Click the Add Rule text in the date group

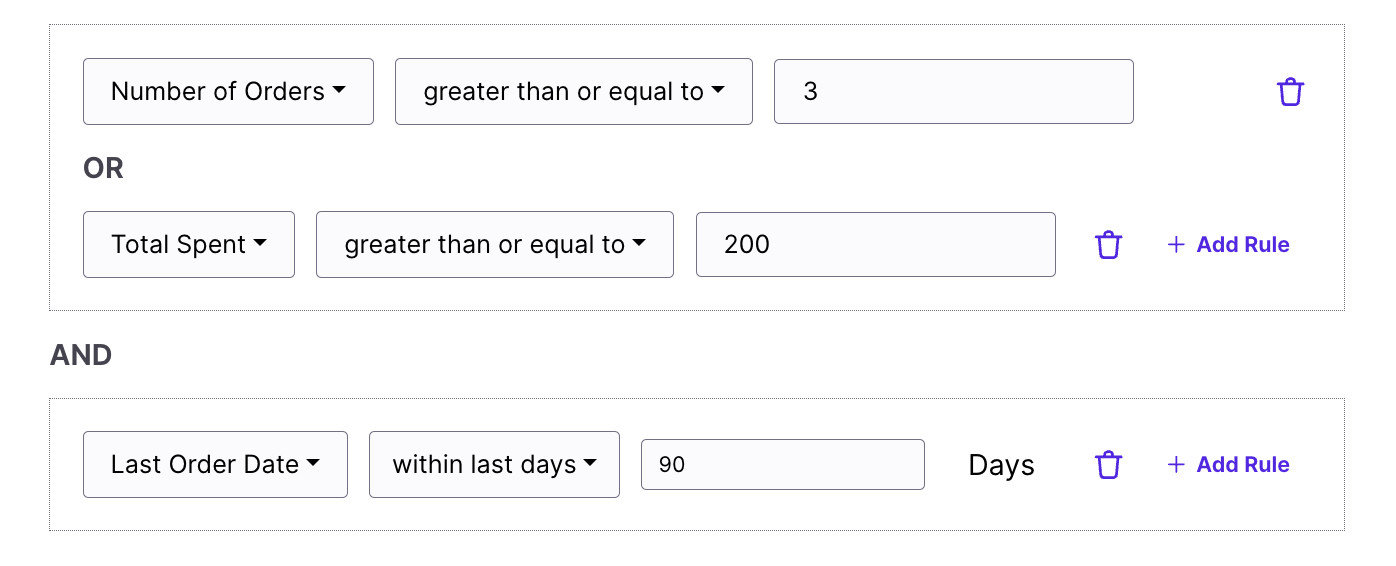point(1243,465)
